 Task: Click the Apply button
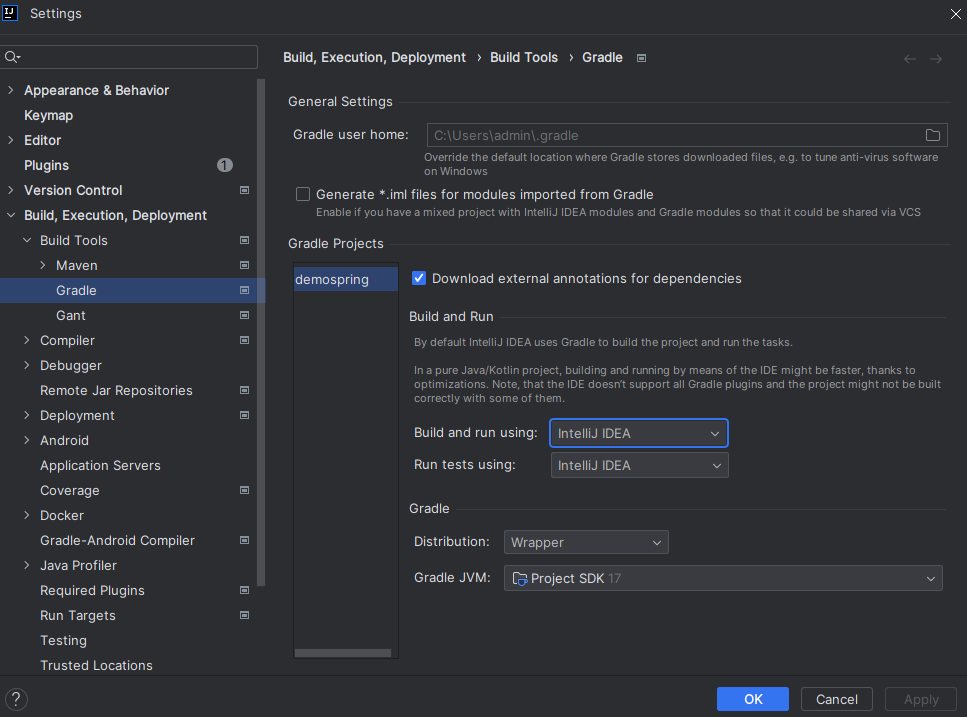(x=921, y=699)
